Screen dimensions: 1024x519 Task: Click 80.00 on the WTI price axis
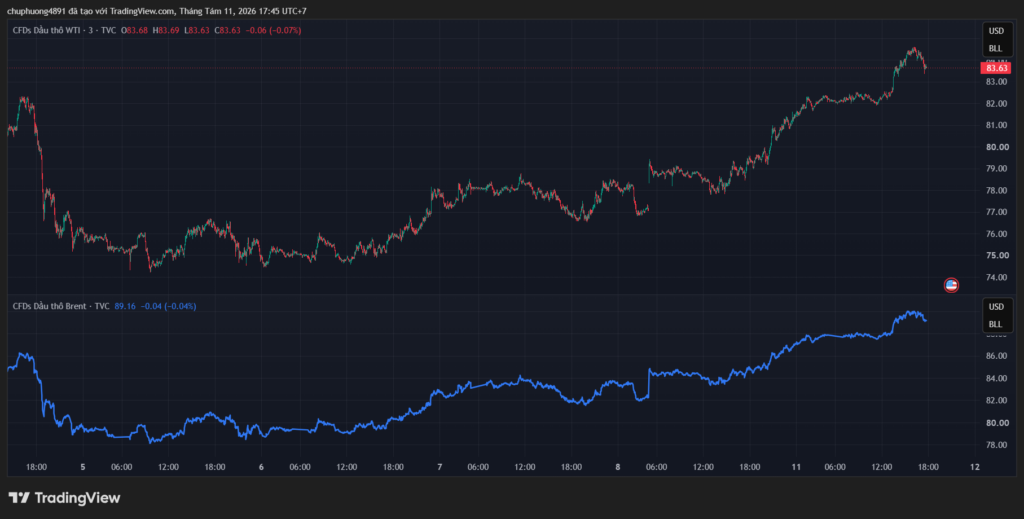pos(996,147)
